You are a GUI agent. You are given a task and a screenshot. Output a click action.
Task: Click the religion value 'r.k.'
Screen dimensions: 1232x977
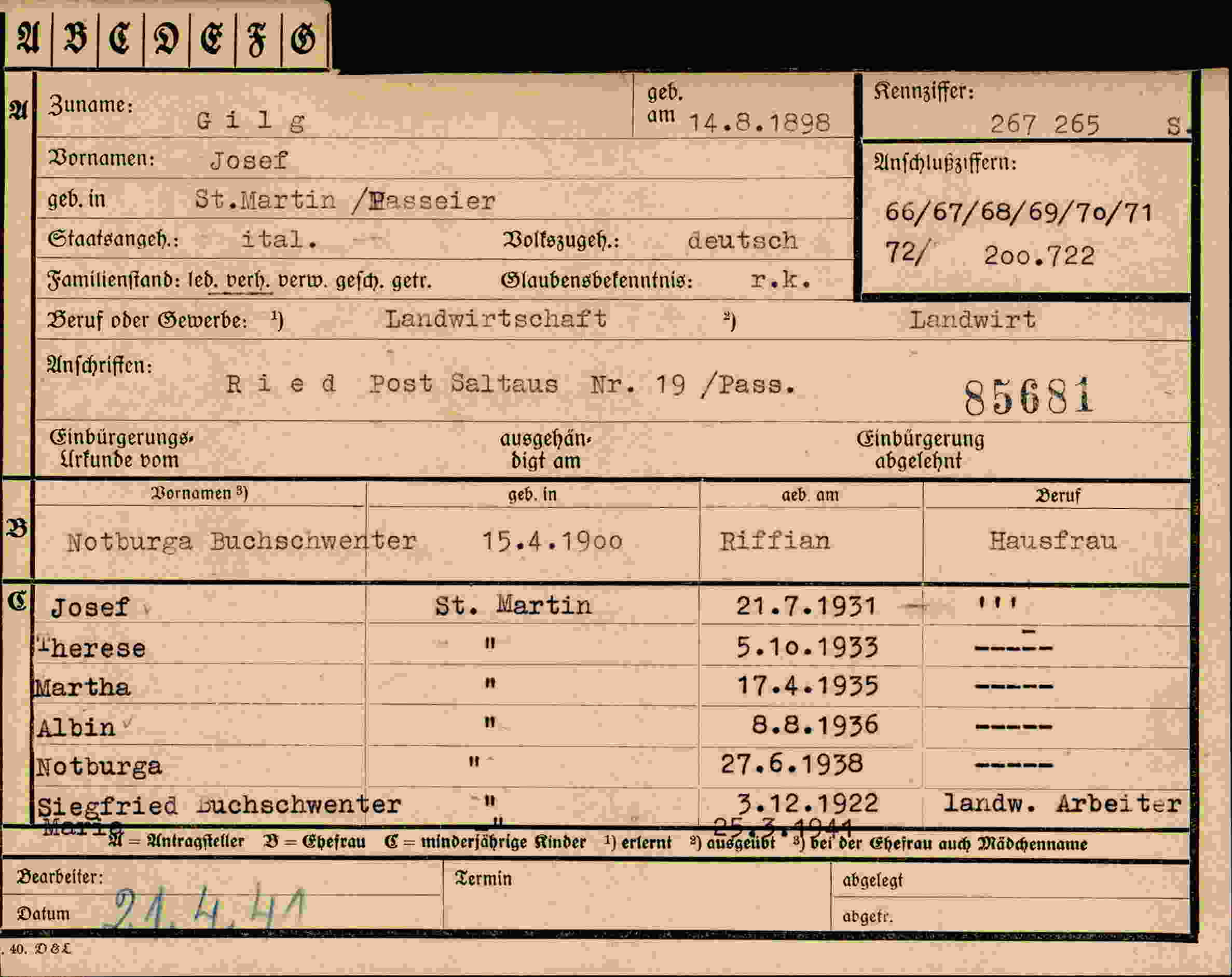pyautogui.click(x=781, y=280)
